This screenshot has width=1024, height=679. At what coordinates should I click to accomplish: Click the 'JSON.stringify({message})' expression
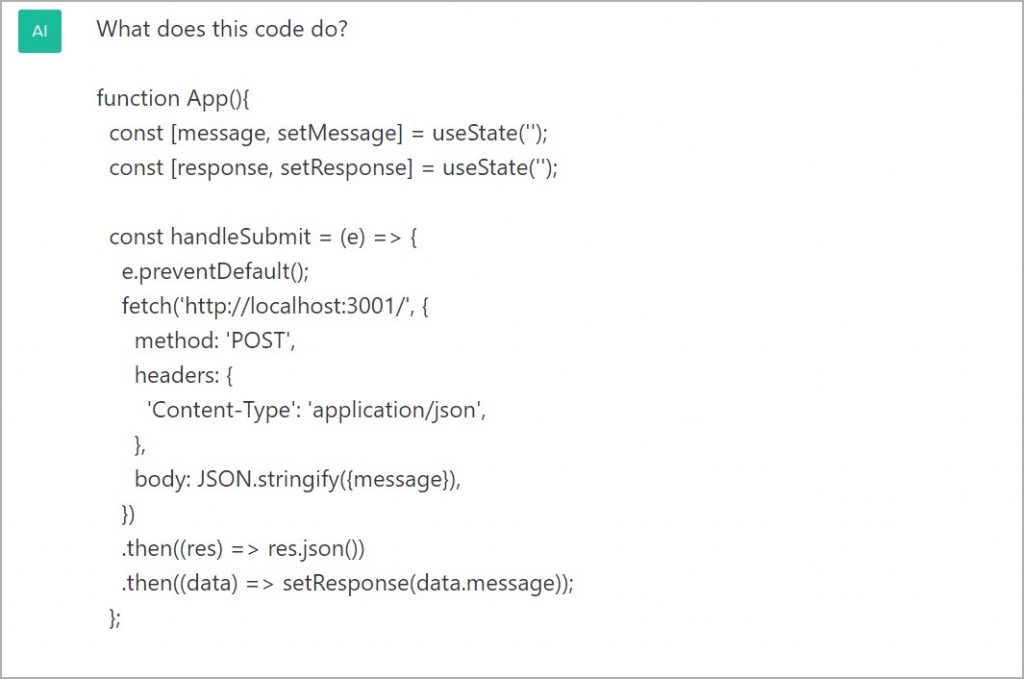pos(326,479)
